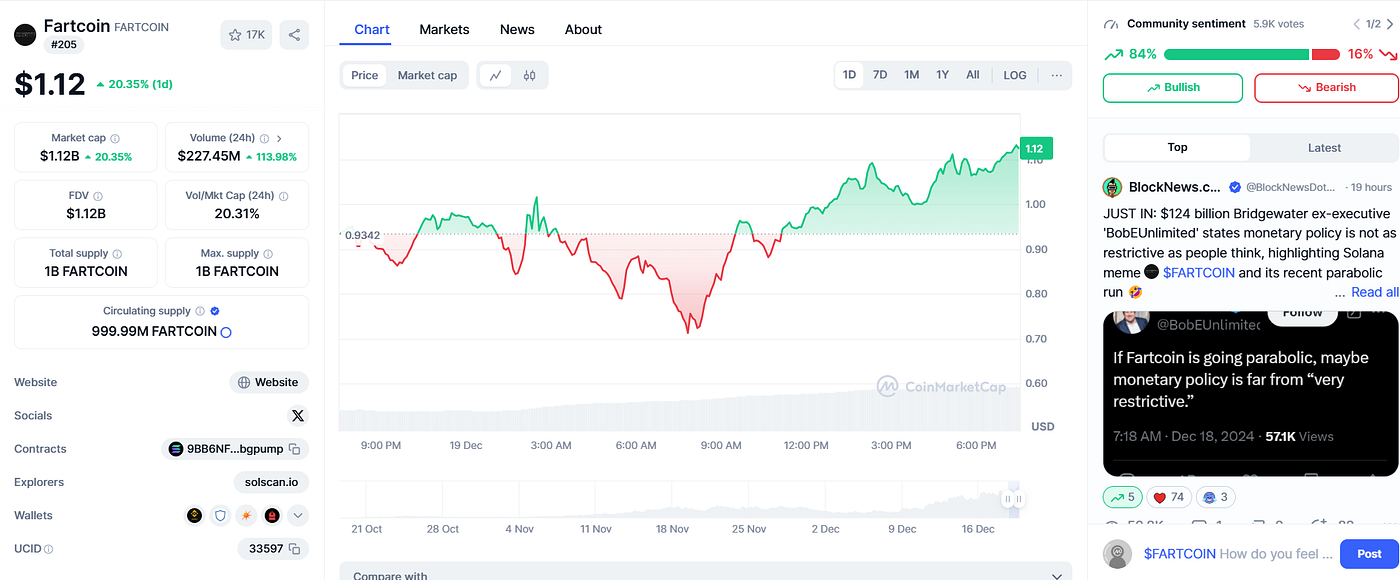Copy the contract address 9BB6NF...bgpump
Viewport: 1400px width, 580px height.
[294, 449]
